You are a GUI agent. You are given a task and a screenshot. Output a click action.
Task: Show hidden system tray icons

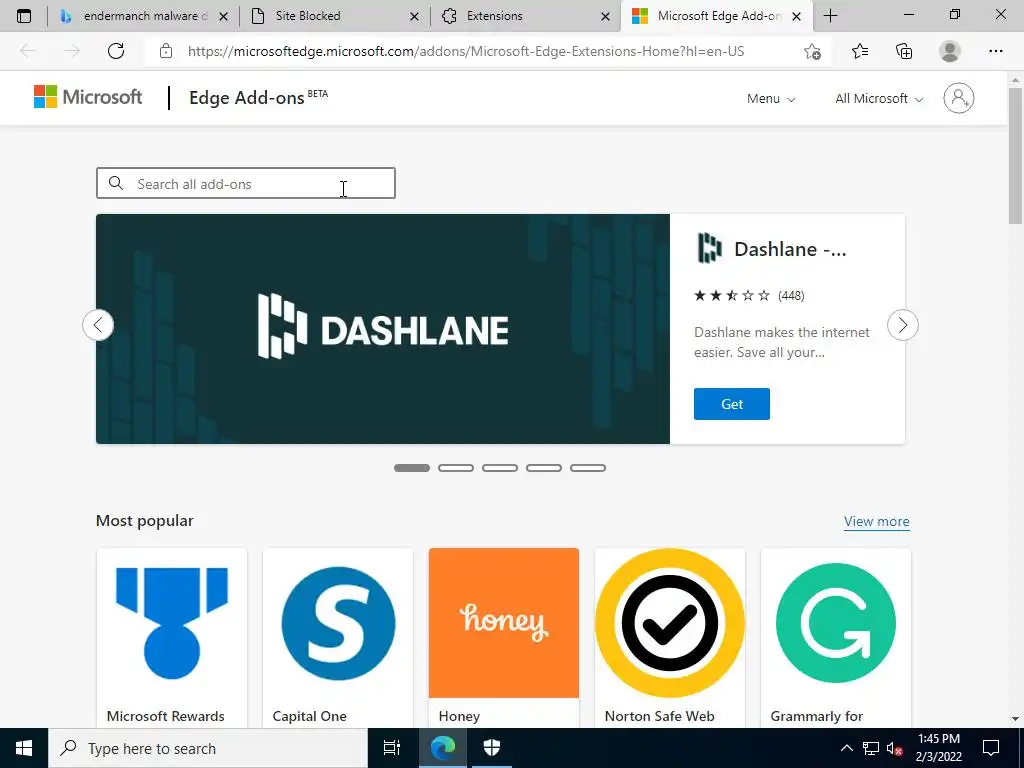pos(846,748)
